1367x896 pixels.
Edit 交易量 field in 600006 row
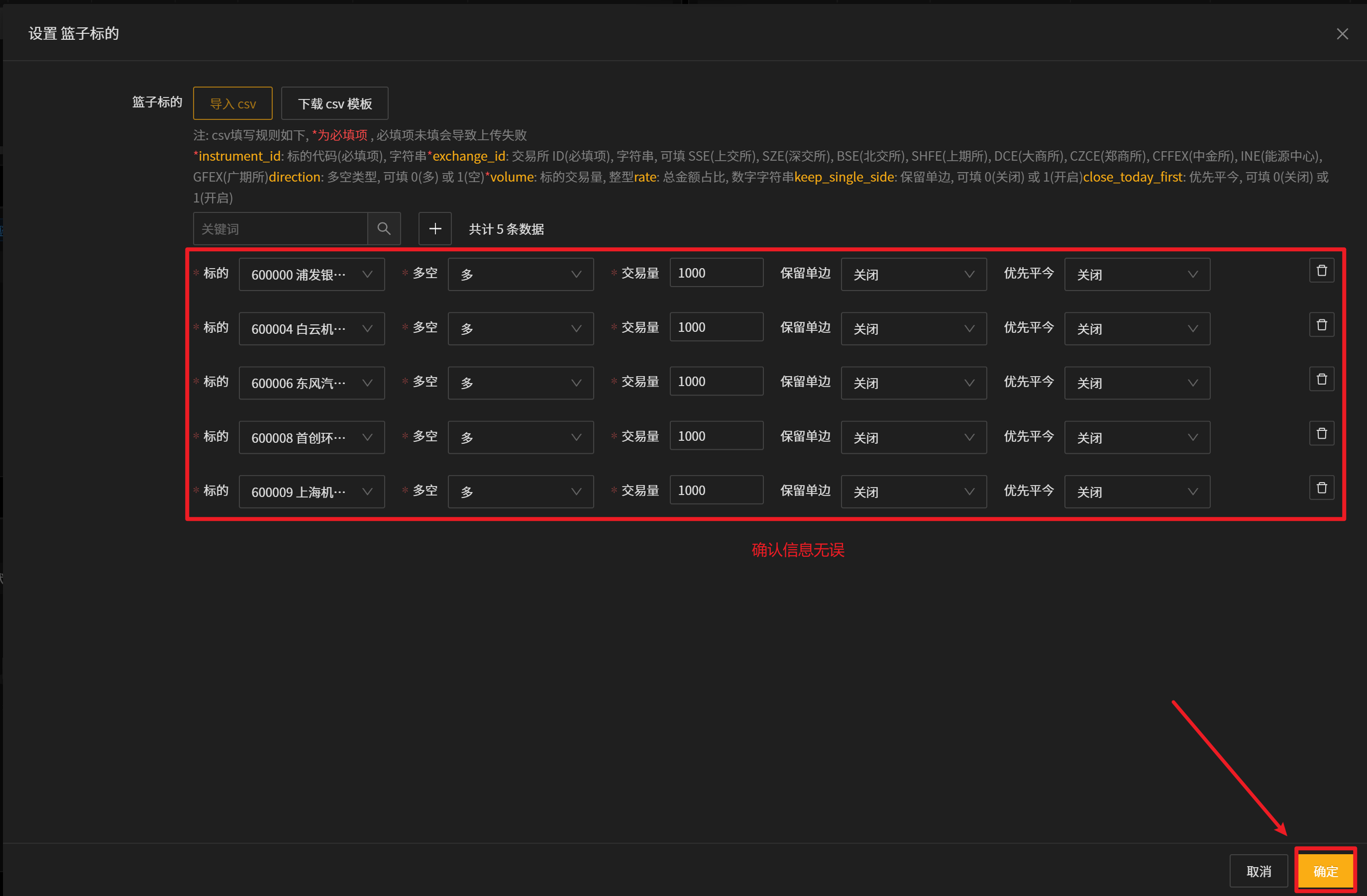(716, 381)
